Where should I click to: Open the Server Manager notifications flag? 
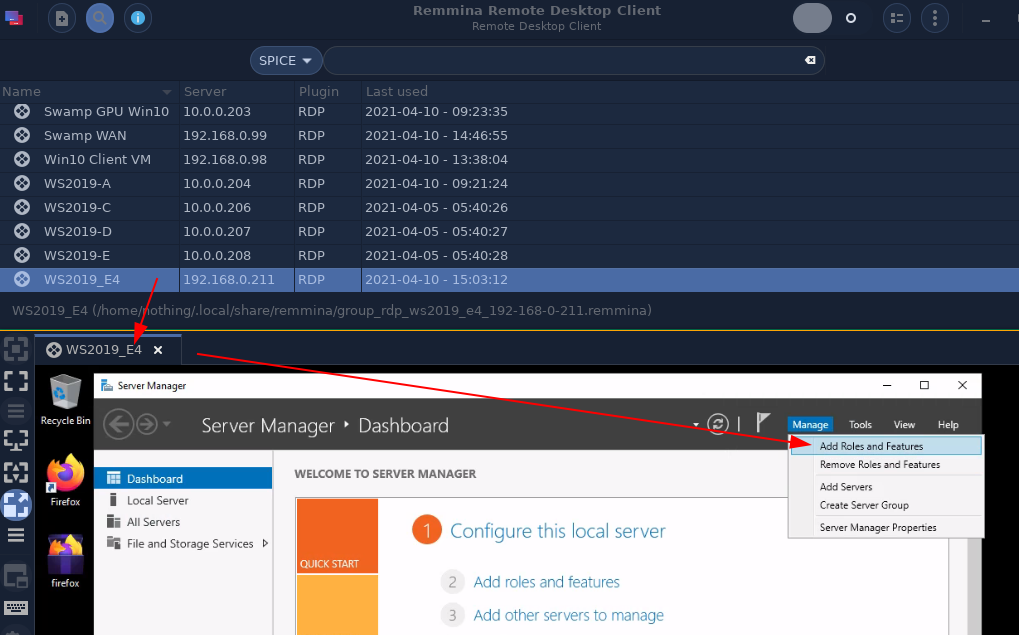click(763, 423)
